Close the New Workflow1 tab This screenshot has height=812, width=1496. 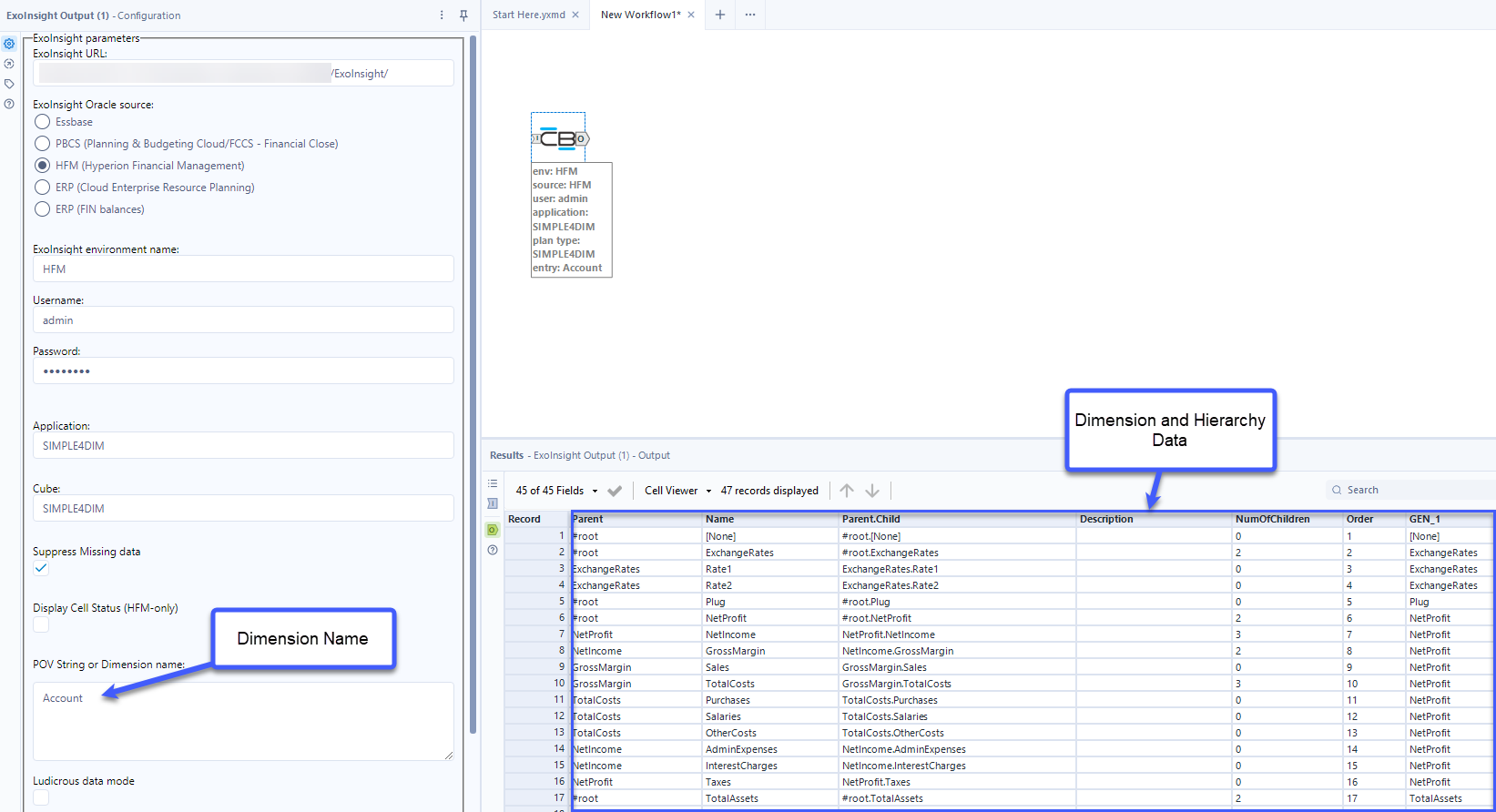[691, 15]
